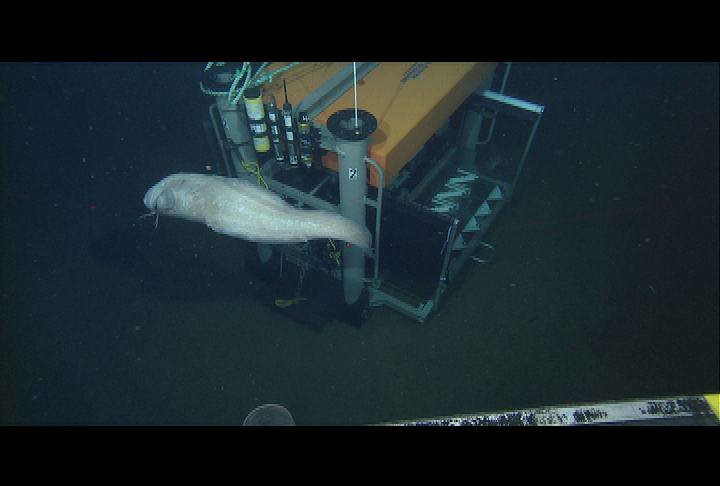This screenshot has width=720, height=486.
Task: Click the thin white antenna rod
Action: click(x=355, y=88)
